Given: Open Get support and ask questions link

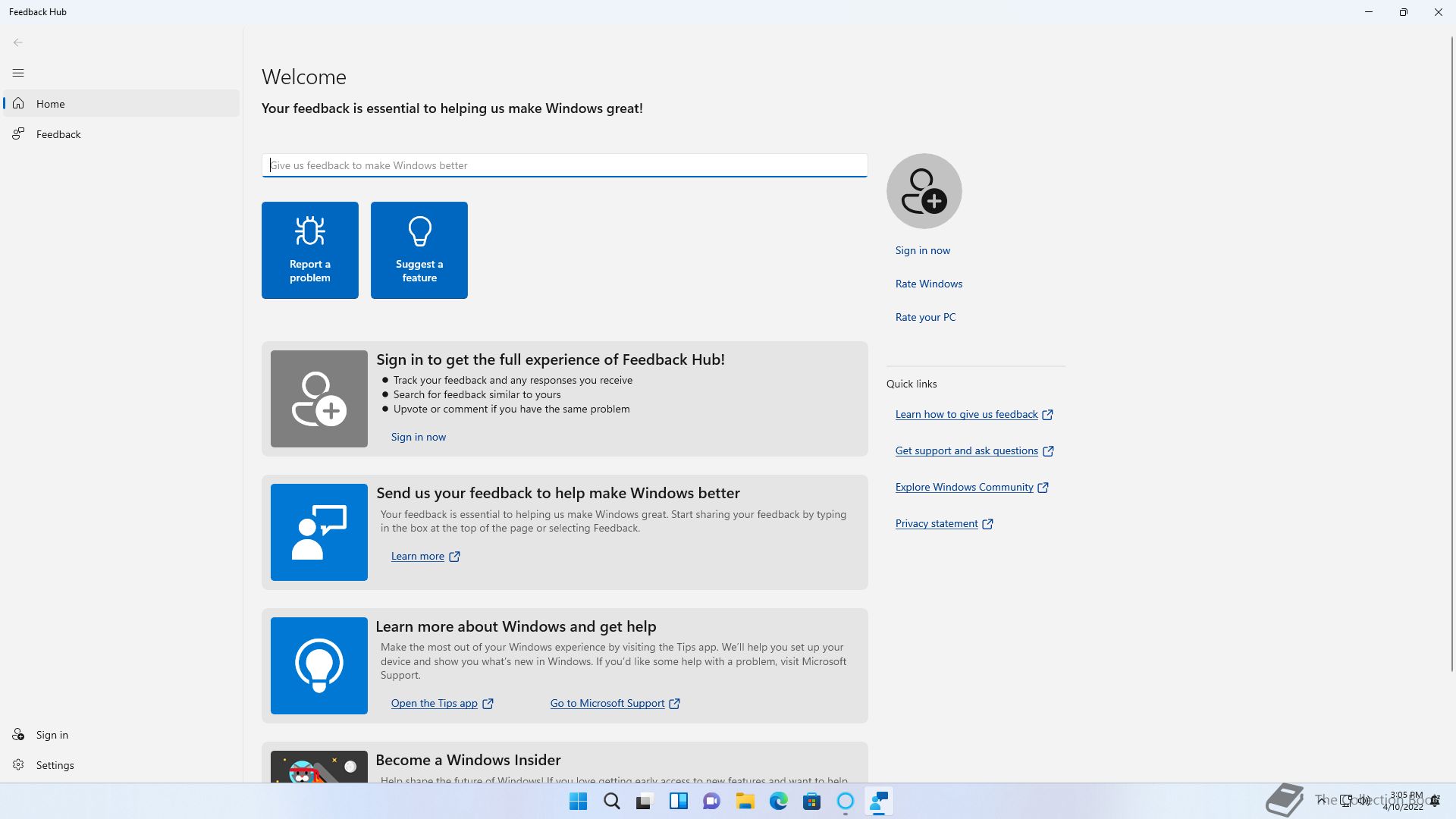Looking at the screenshot, I should [974, 450].
